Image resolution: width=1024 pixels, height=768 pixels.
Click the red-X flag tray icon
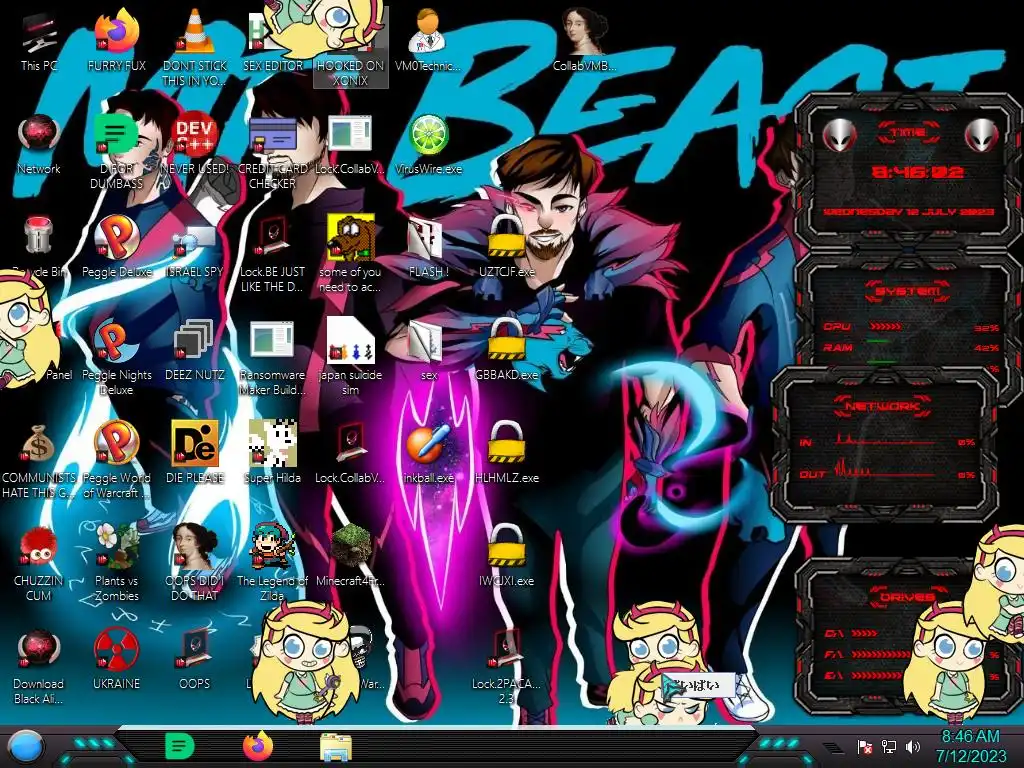point(865,746)
